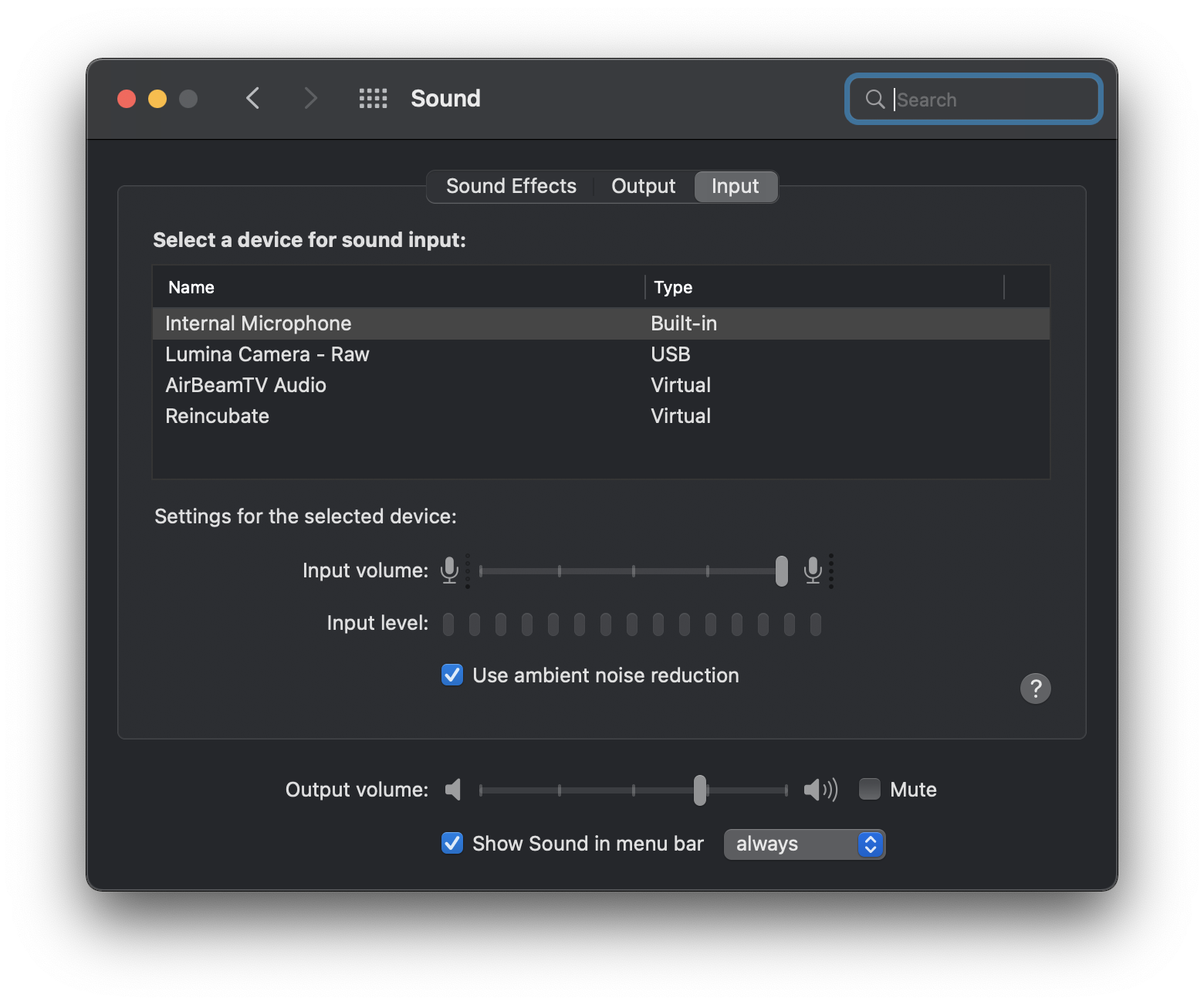Click inside the Search field
Viewport: 1204px width, 1005px height.
pos(974,99)
